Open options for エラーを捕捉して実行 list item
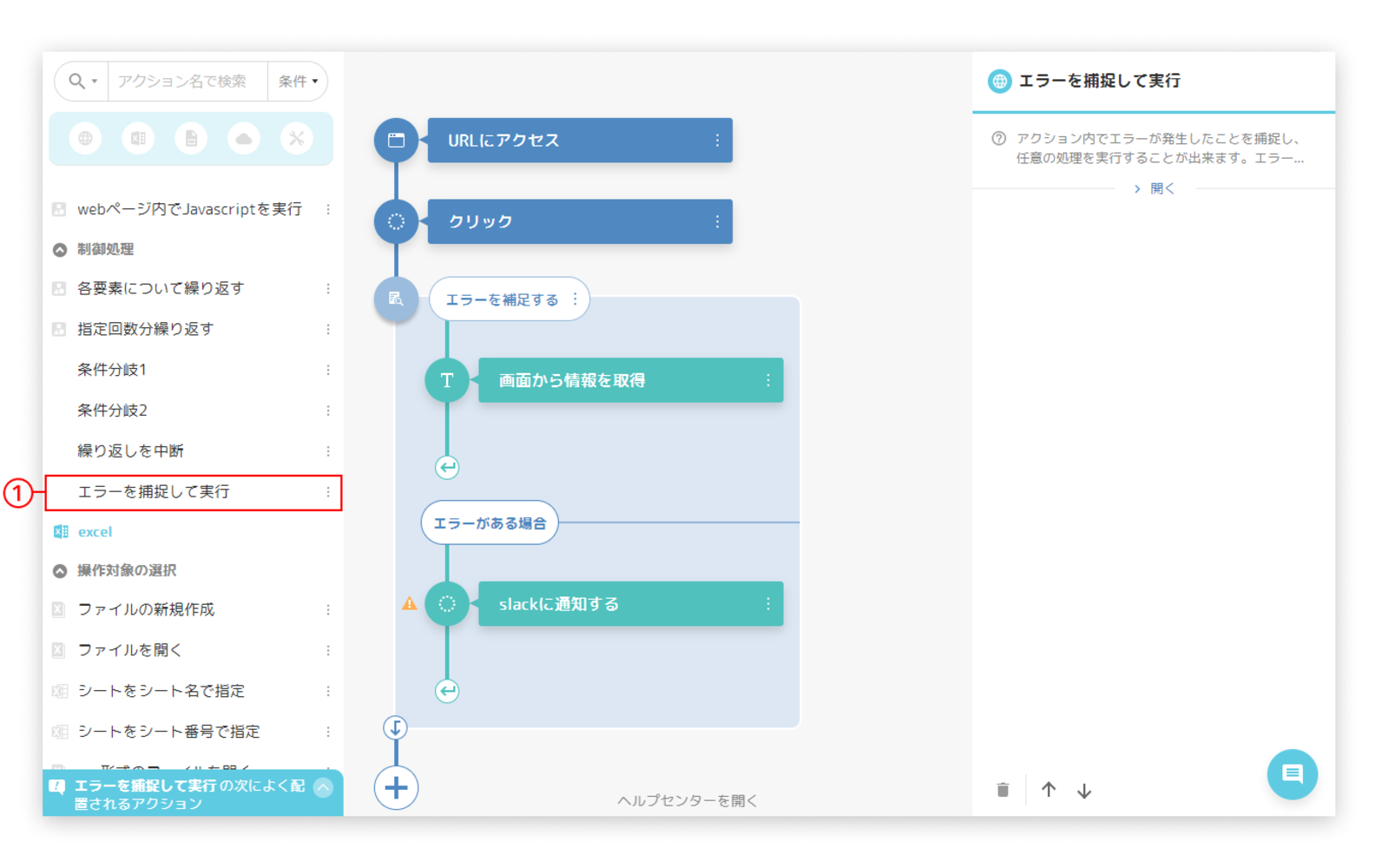 pos(328,492)
